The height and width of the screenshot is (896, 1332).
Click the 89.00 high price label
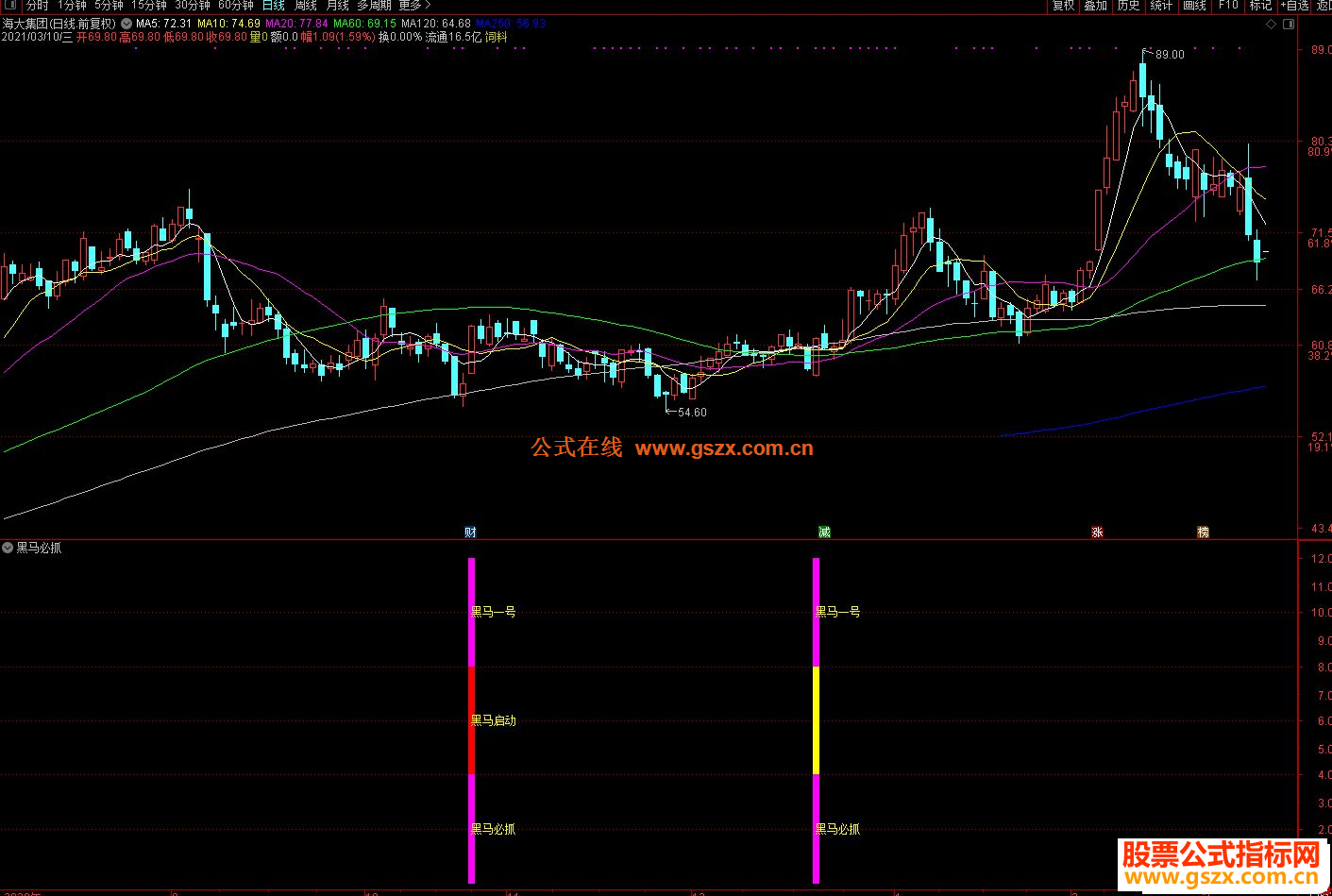[x=1170, y=55]
